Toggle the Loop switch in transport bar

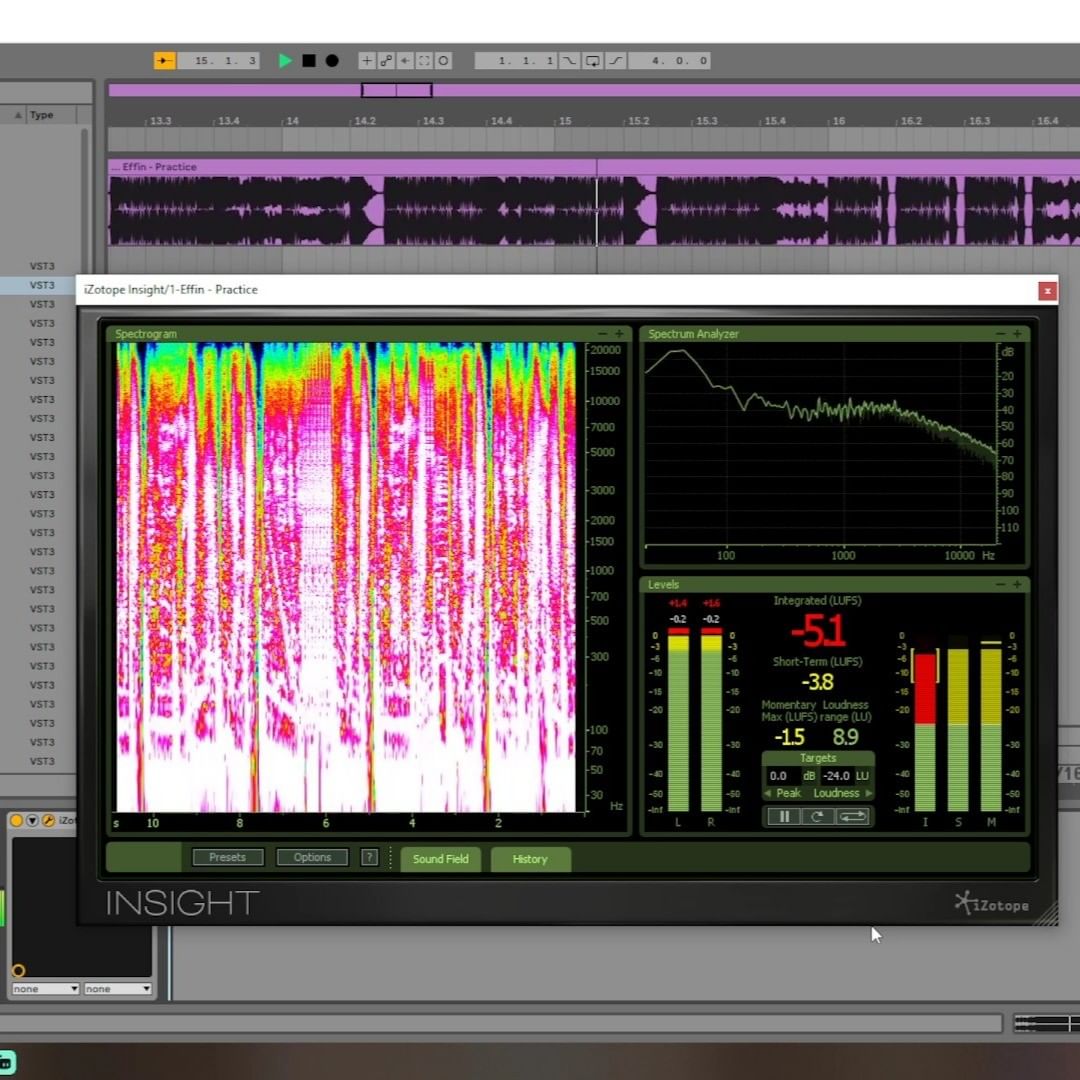[x=592, y=61]
